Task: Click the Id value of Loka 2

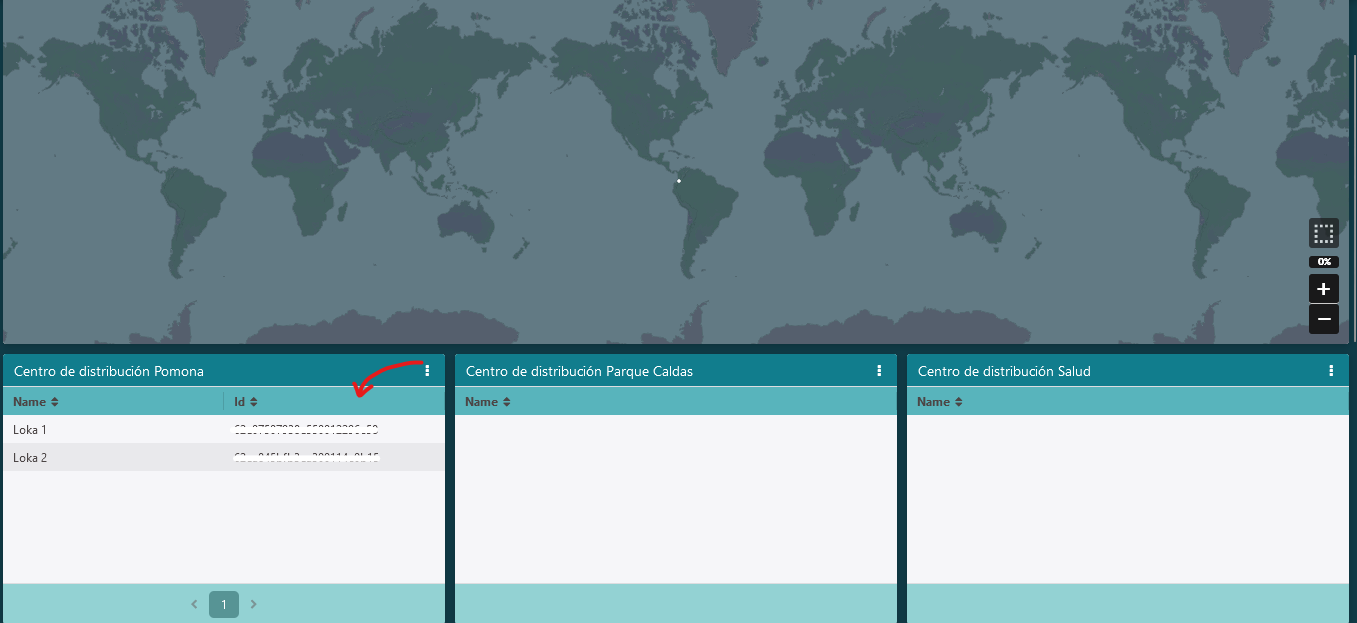Action: point(306,458)
